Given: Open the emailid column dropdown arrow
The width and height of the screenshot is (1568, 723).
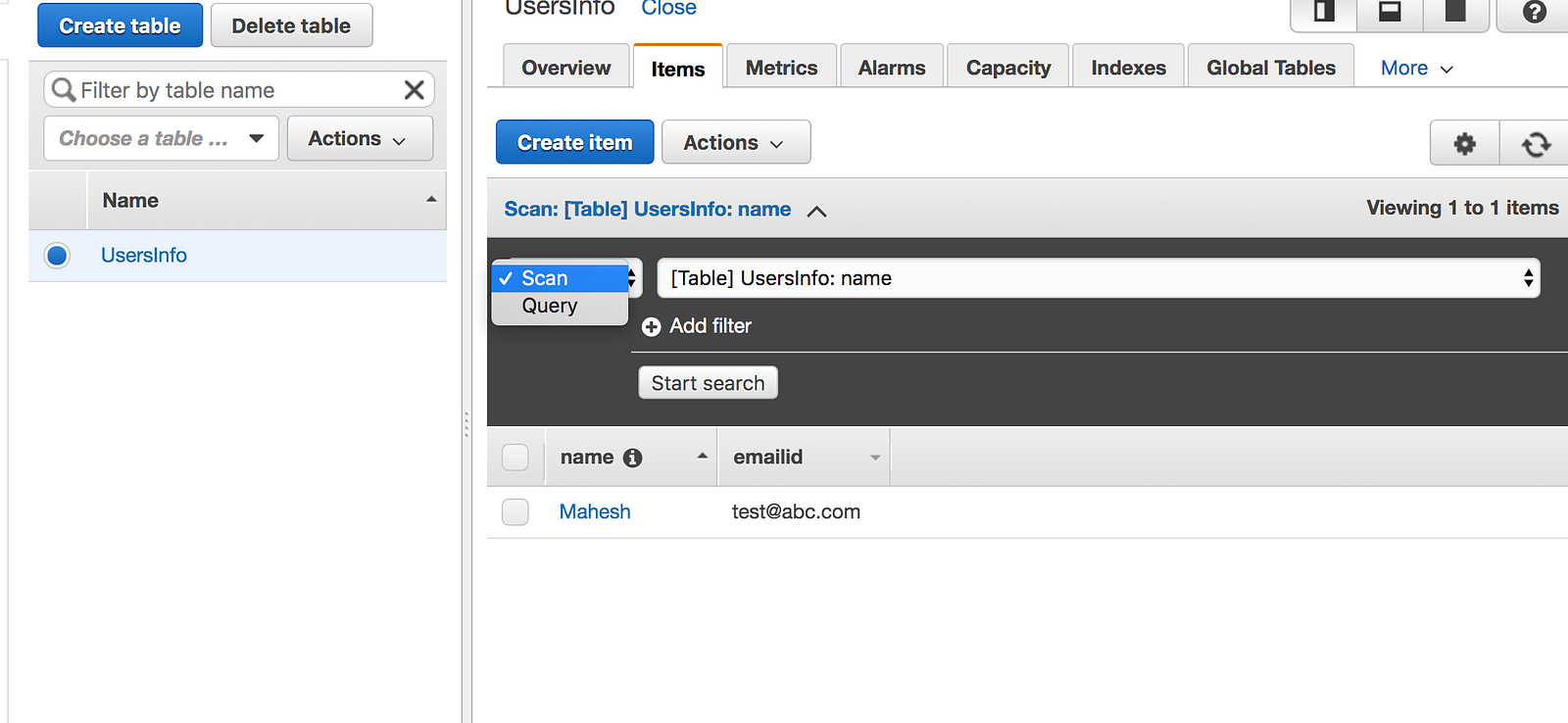Looking at the screenshot, I should coord(875,458).
